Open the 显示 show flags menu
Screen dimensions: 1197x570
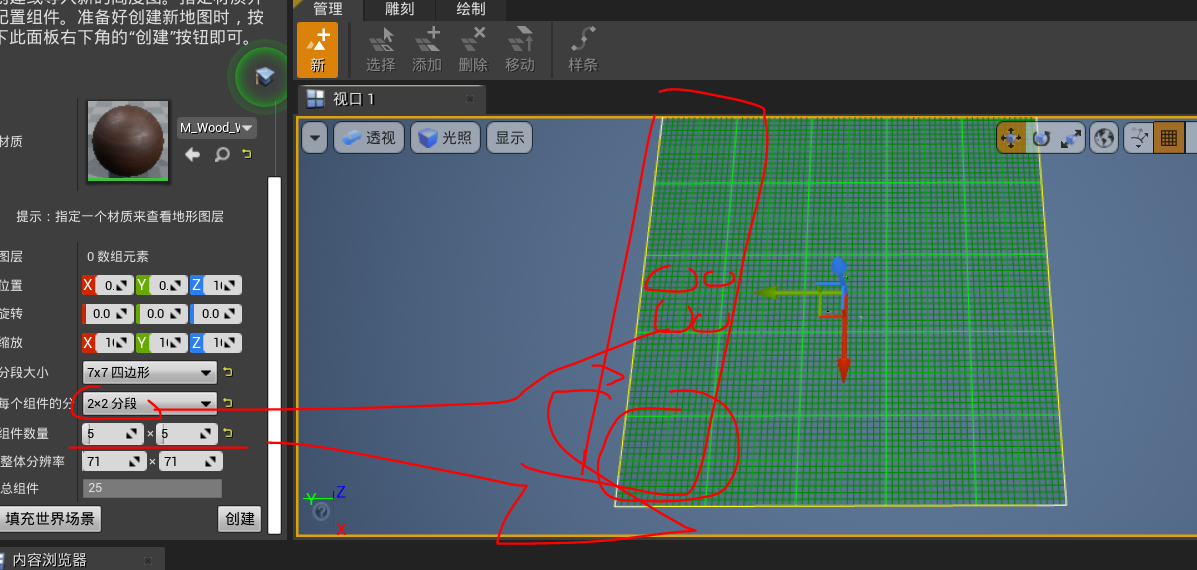click(510, 137)
